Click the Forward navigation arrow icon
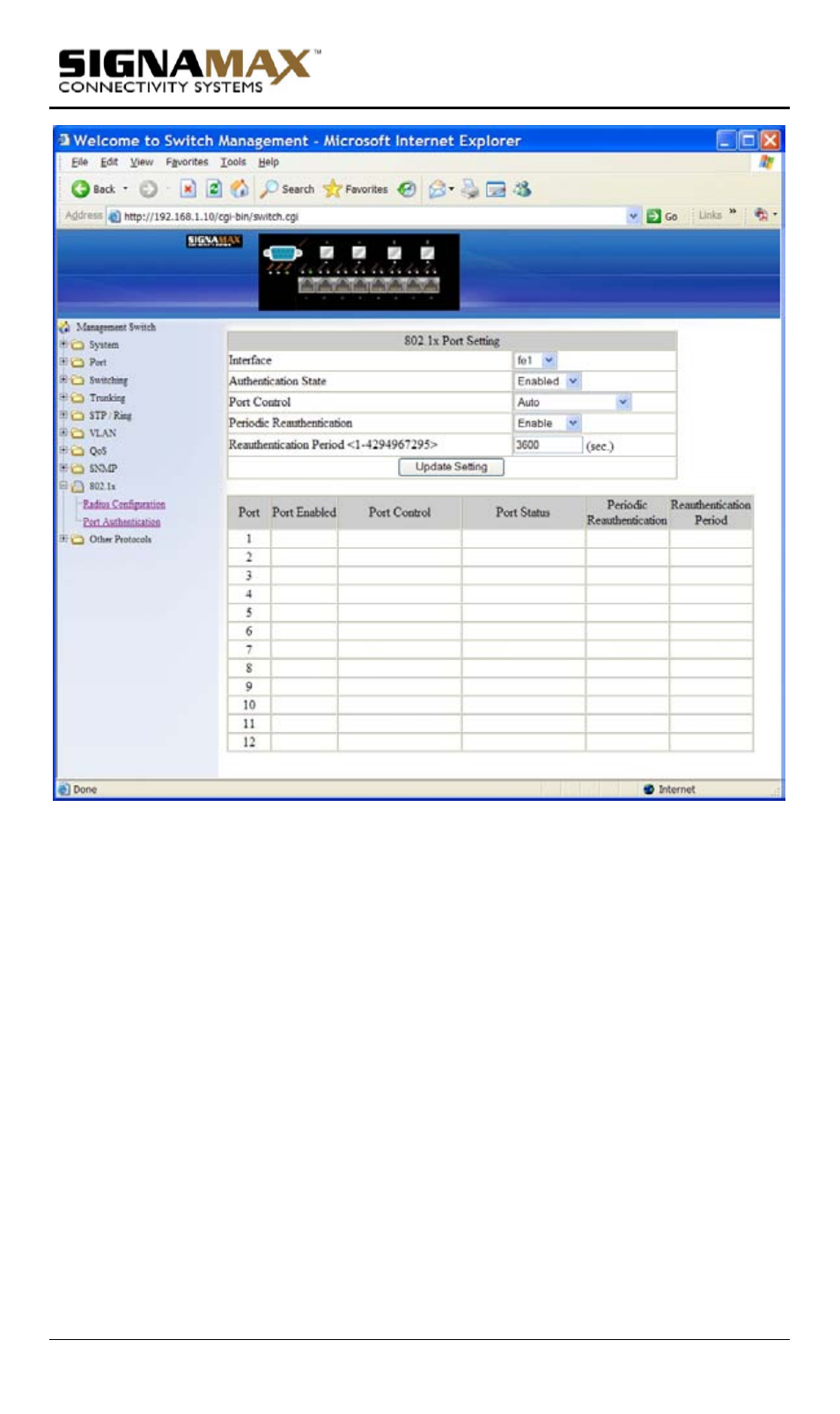The width and height of the screenshot is (840, 1414). [148, 189]
